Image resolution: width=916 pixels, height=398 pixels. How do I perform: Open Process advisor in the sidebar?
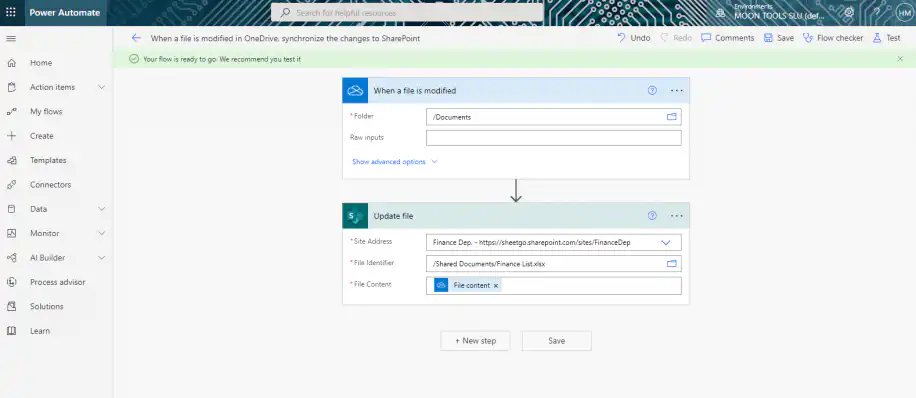click(57, 282)
